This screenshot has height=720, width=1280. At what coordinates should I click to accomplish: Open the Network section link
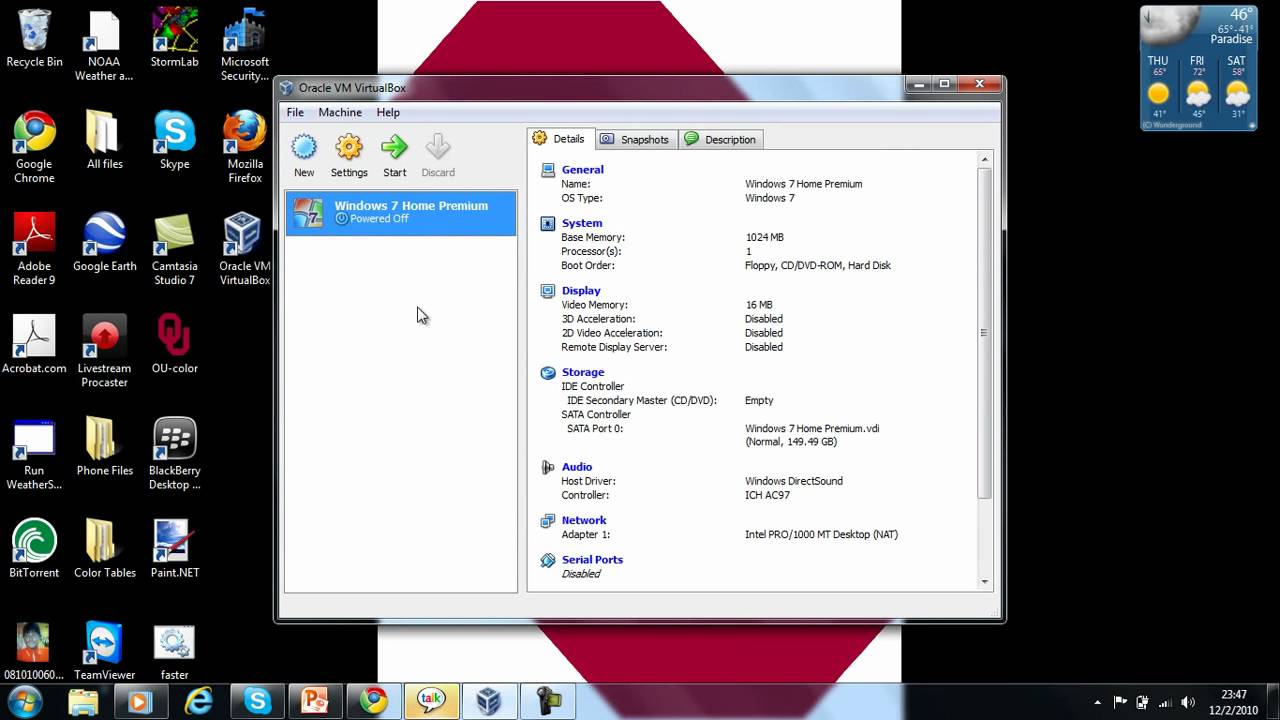tap(584, 521)
